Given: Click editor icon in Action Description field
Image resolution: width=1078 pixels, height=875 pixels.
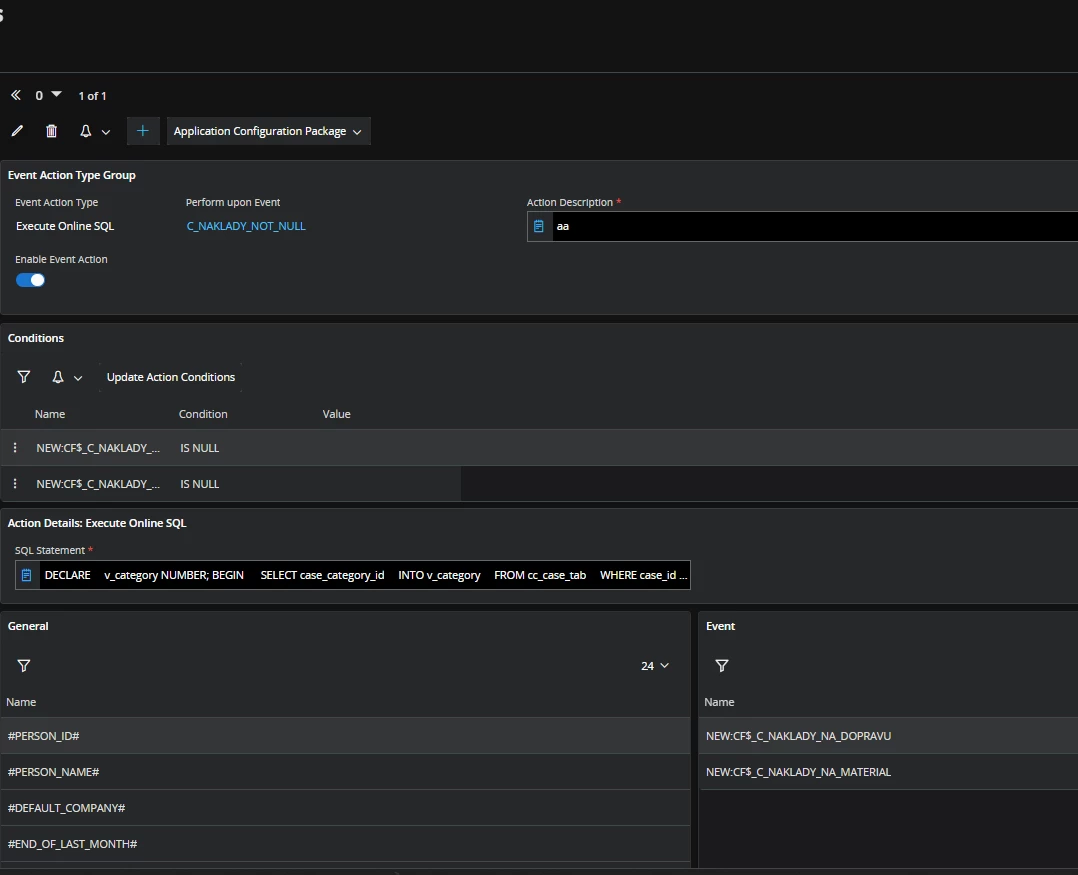Looking at the screenshot, I should coord(539,227).
